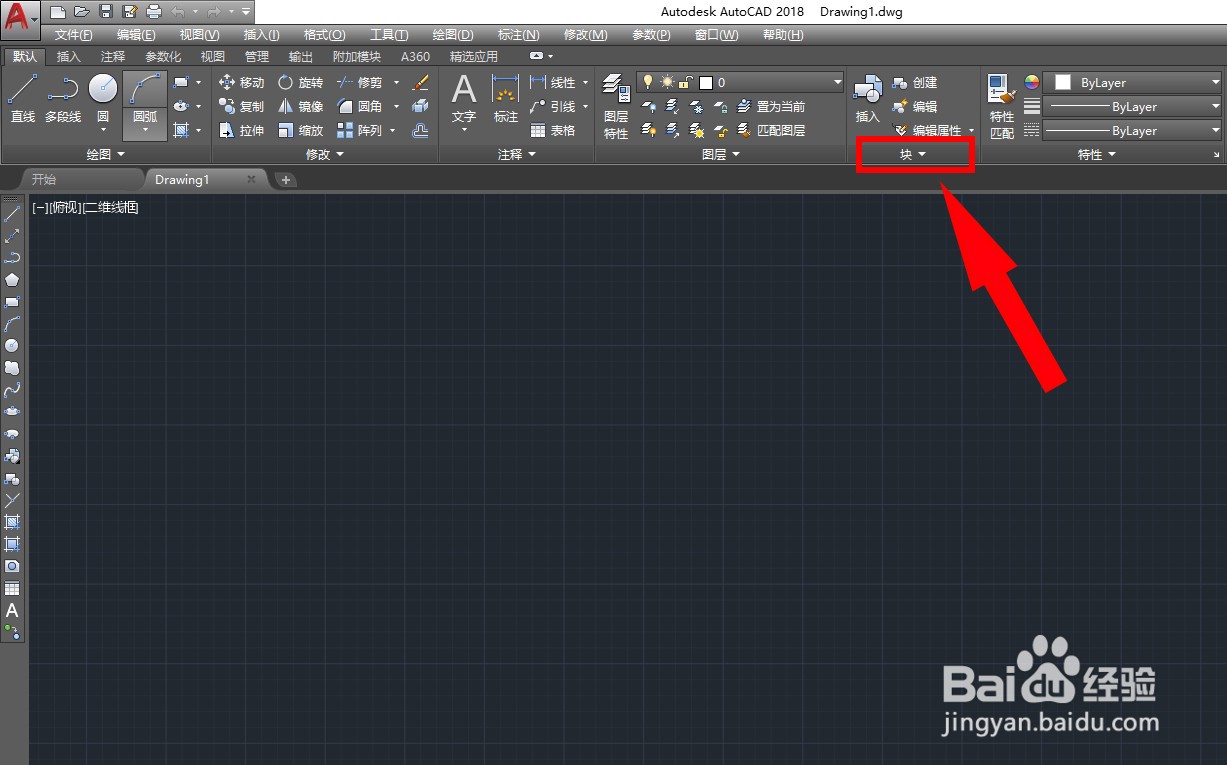Toggle the layer lock padlock icon
Viewport: 1227px width, 765px height.
coord(685,83)
